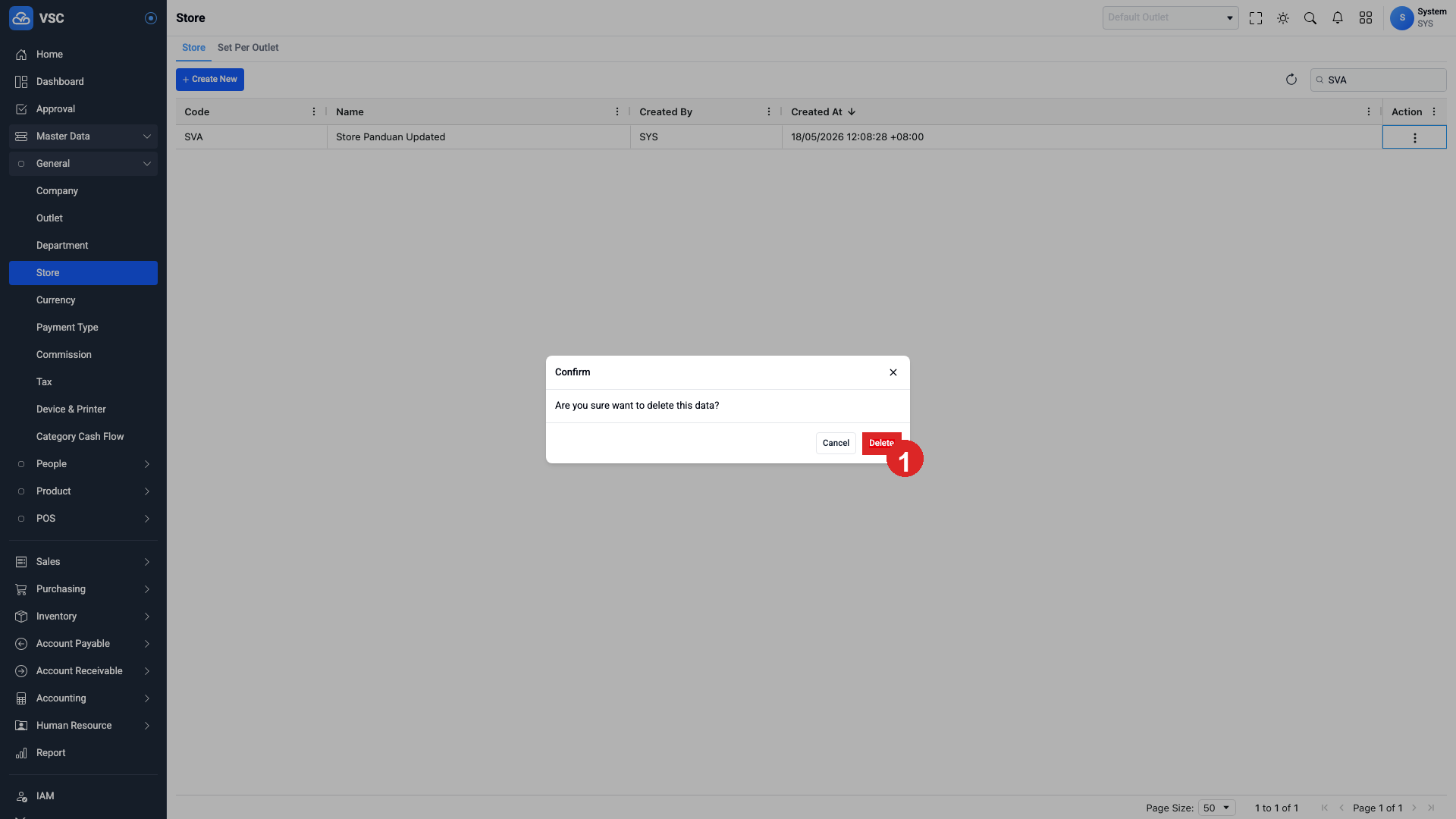The image size is (1456, 819).
Task: Close the Confirm dialog with X
Action: 893,372
